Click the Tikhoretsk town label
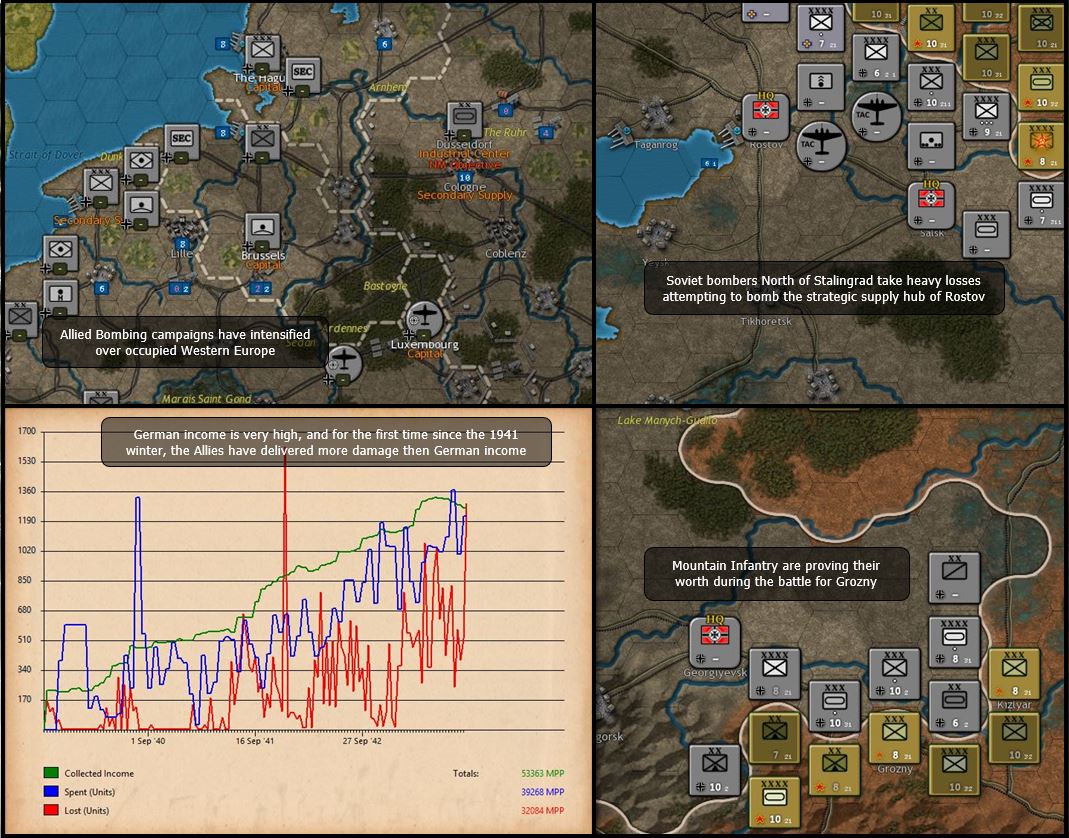 [x=766, y=321]
